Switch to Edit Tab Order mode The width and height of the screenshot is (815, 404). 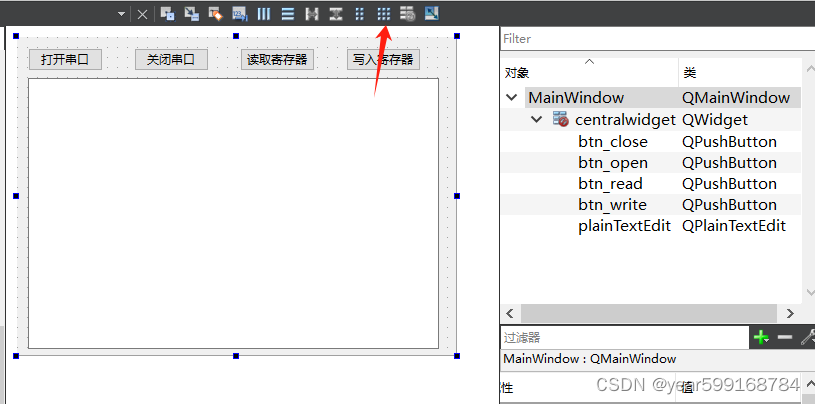239,14
